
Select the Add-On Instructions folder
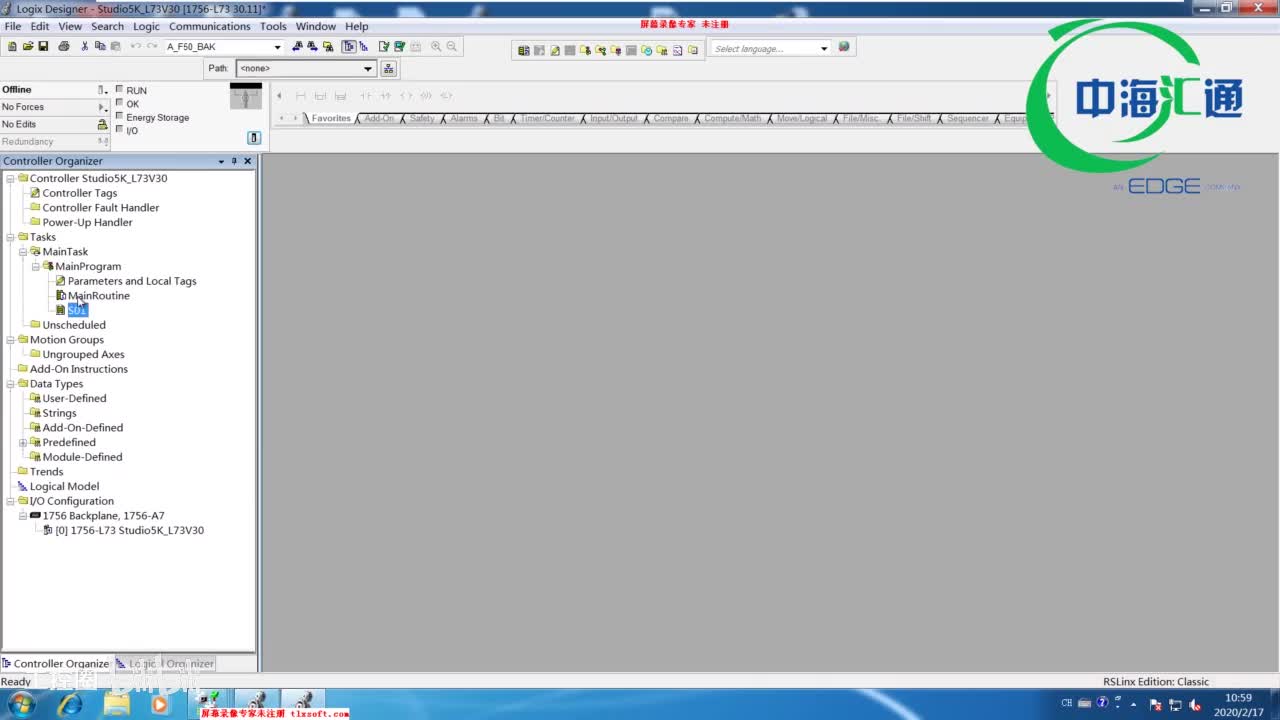click(x=79, y=369)
